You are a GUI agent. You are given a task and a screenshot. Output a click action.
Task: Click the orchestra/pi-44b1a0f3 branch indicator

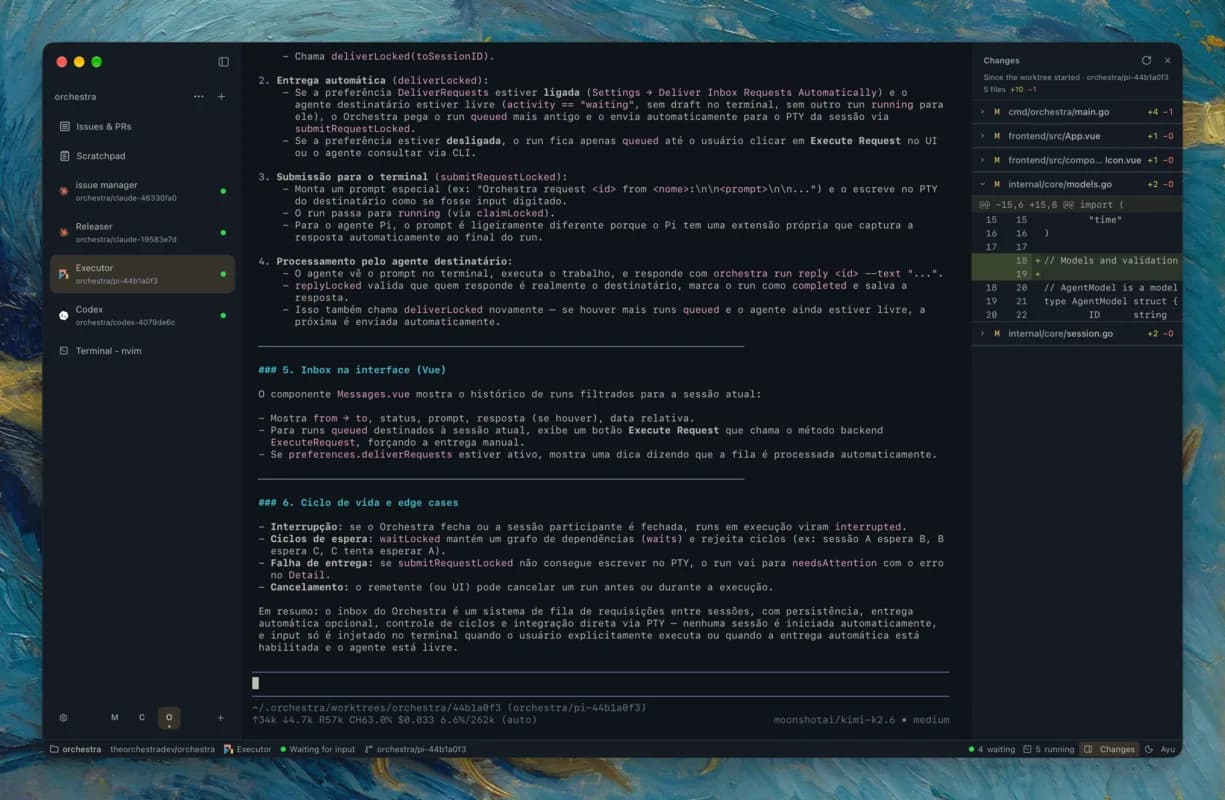click(415, 749)
